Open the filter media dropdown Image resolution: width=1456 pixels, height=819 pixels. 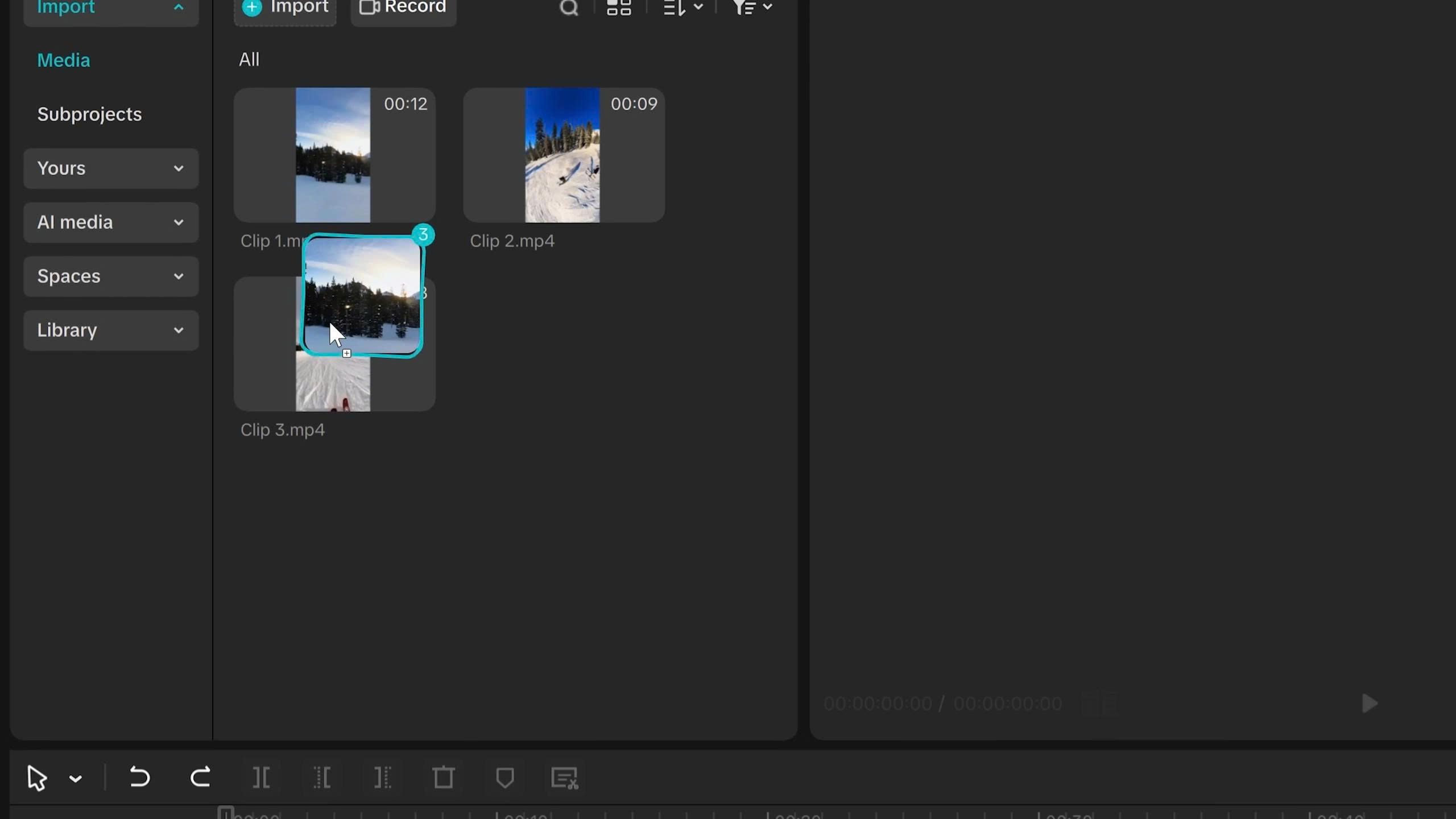click(752, 7)
